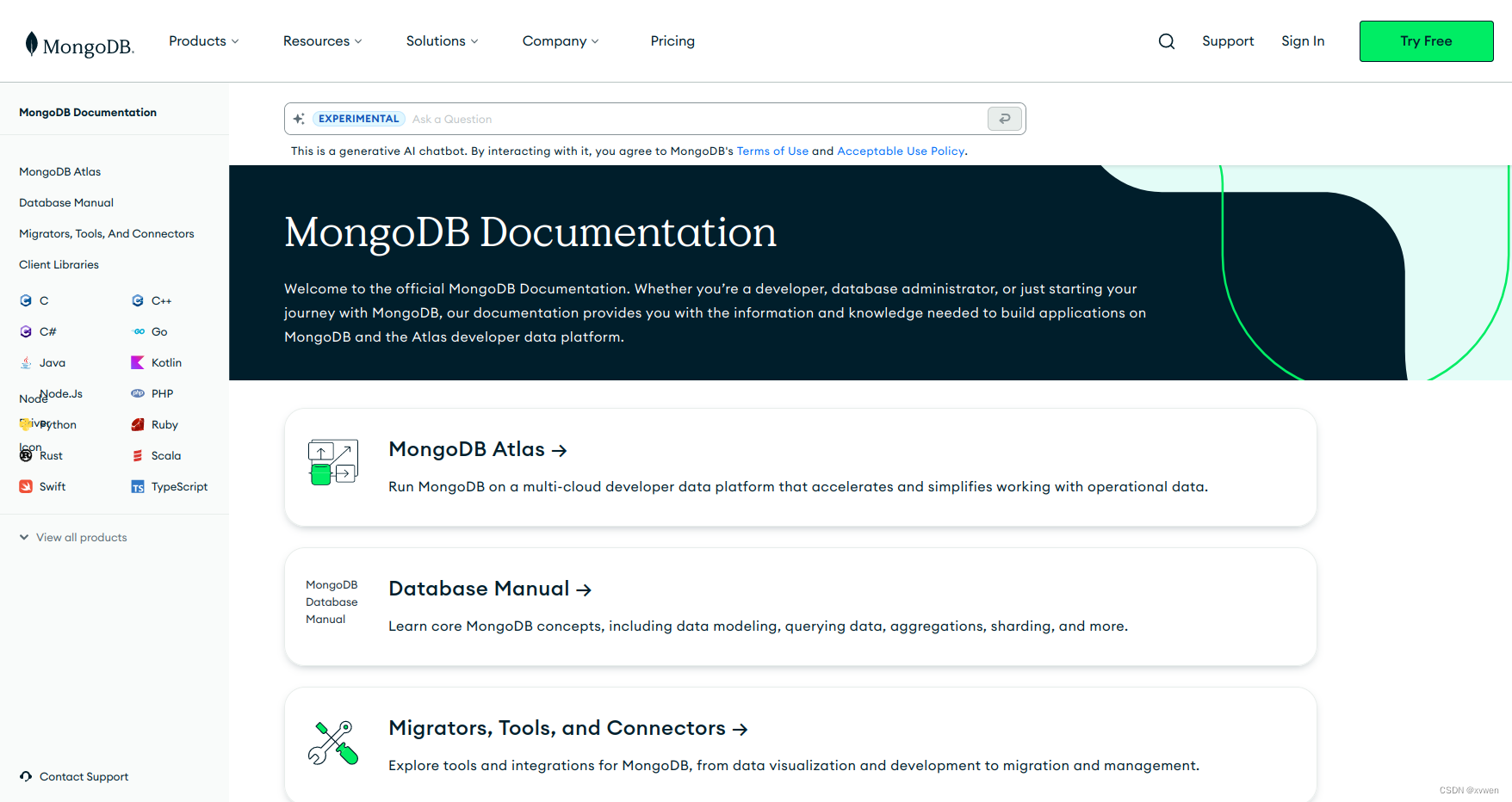Image resolution: width=1512 pixels, height=802 pixels.
Task: Click the EXPERIMENTAL badge
Action: [359, 119]
